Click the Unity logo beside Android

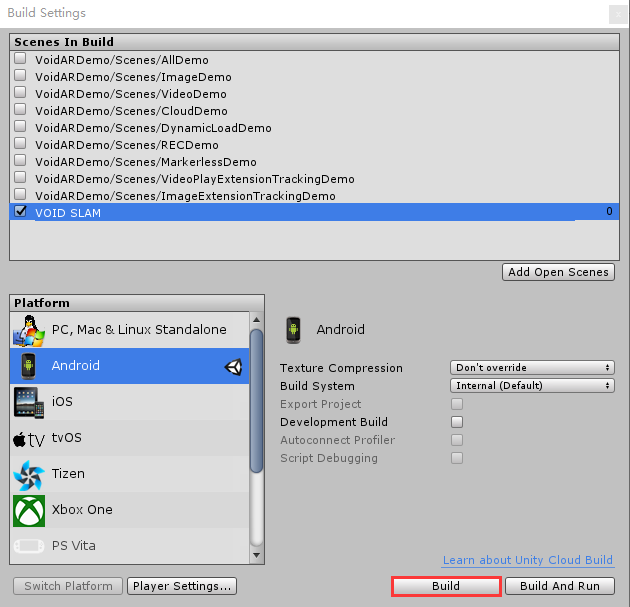[x=233, y=366]
